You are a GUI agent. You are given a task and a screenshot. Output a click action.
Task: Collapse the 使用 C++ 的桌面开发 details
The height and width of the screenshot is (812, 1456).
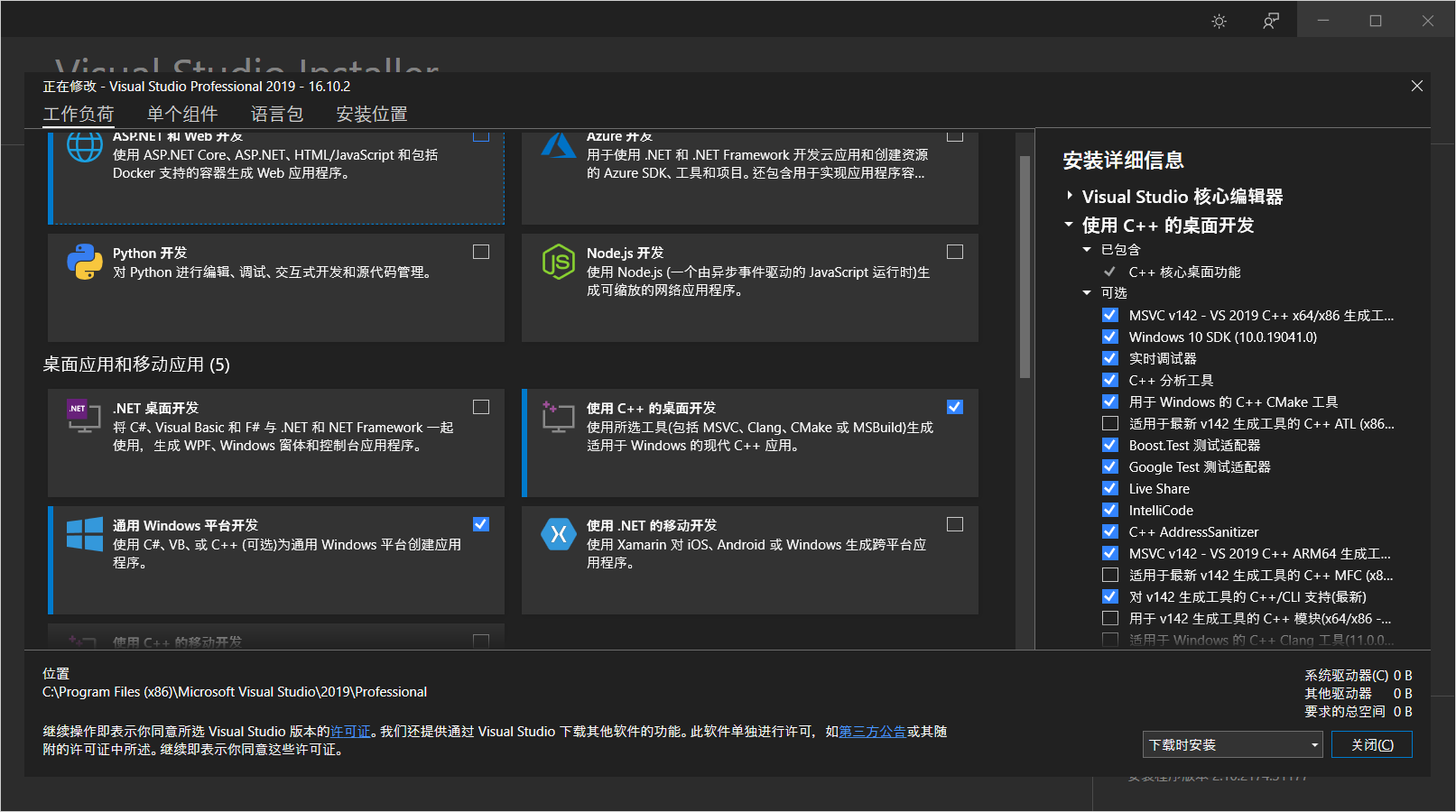point(1069,225)
